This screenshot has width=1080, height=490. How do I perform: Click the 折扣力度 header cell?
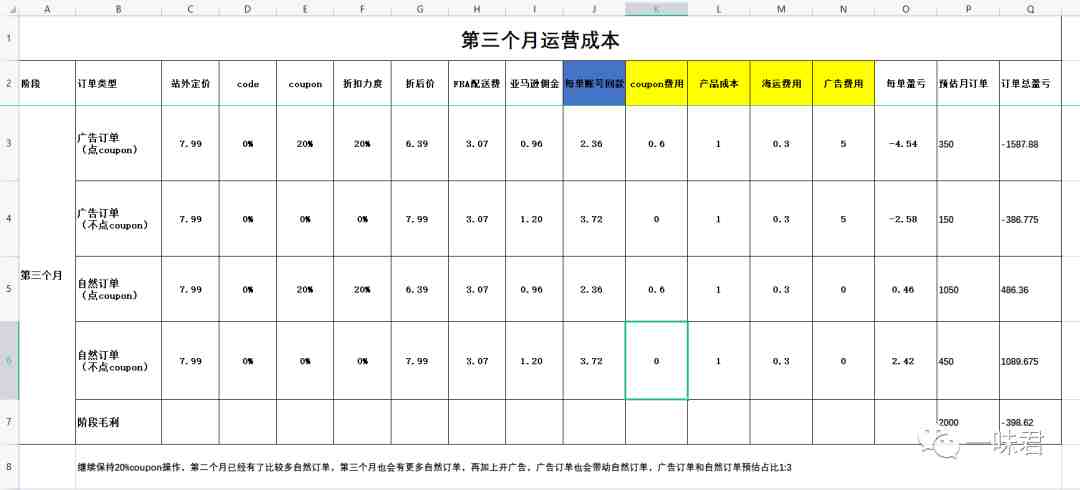pos(362,83)
